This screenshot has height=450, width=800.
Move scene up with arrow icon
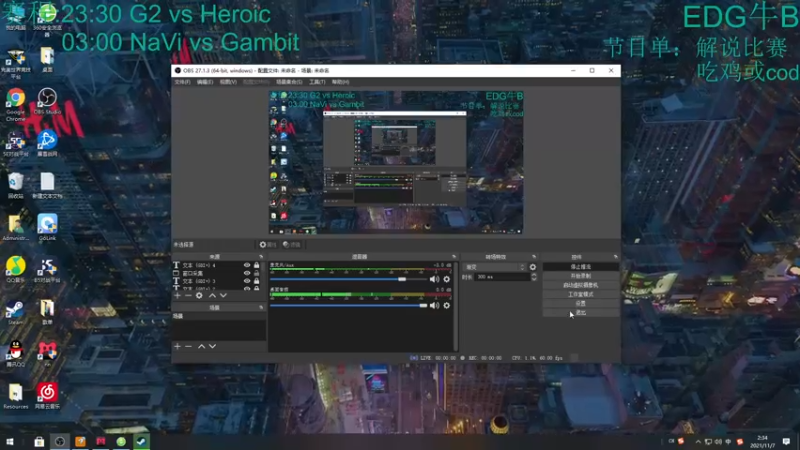202,346
